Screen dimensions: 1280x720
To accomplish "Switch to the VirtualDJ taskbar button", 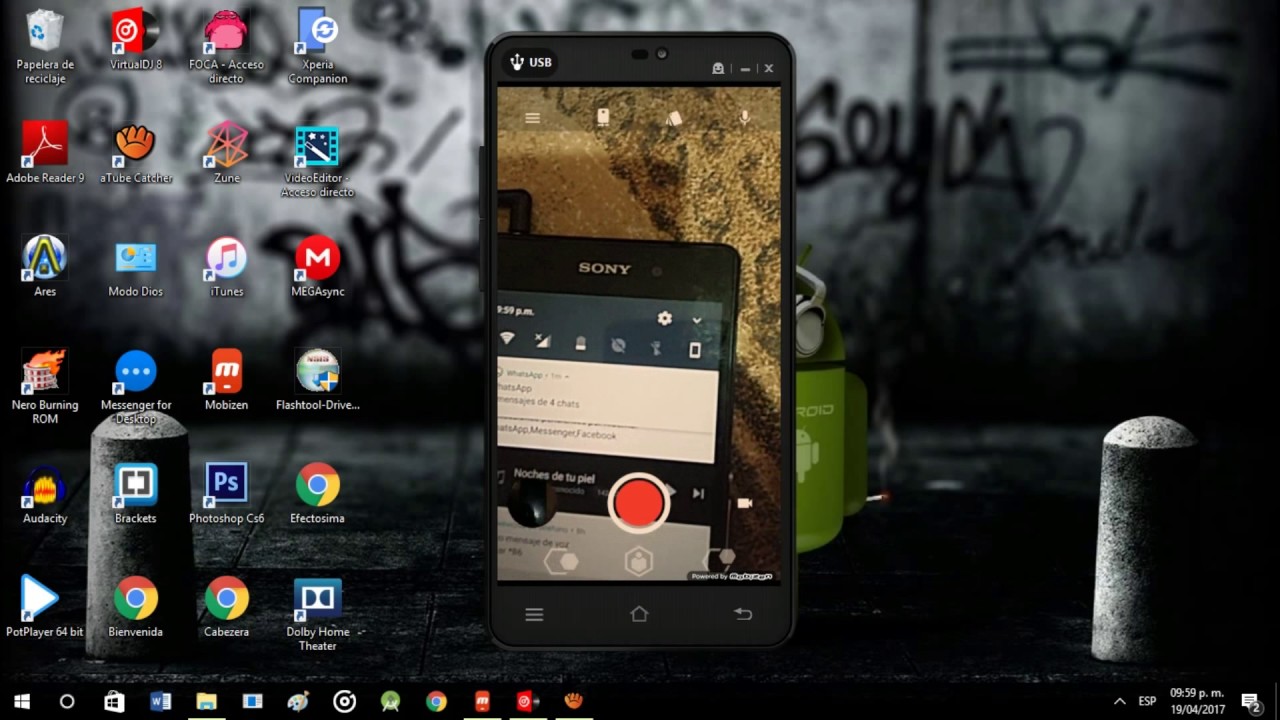I will click(528, 702).
